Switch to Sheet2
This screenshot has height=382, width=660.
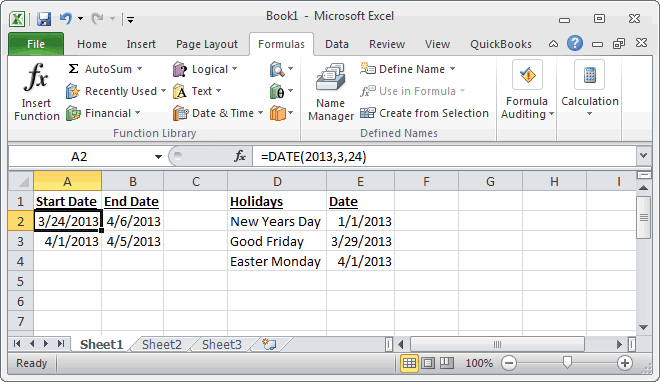tap(162, 345)
